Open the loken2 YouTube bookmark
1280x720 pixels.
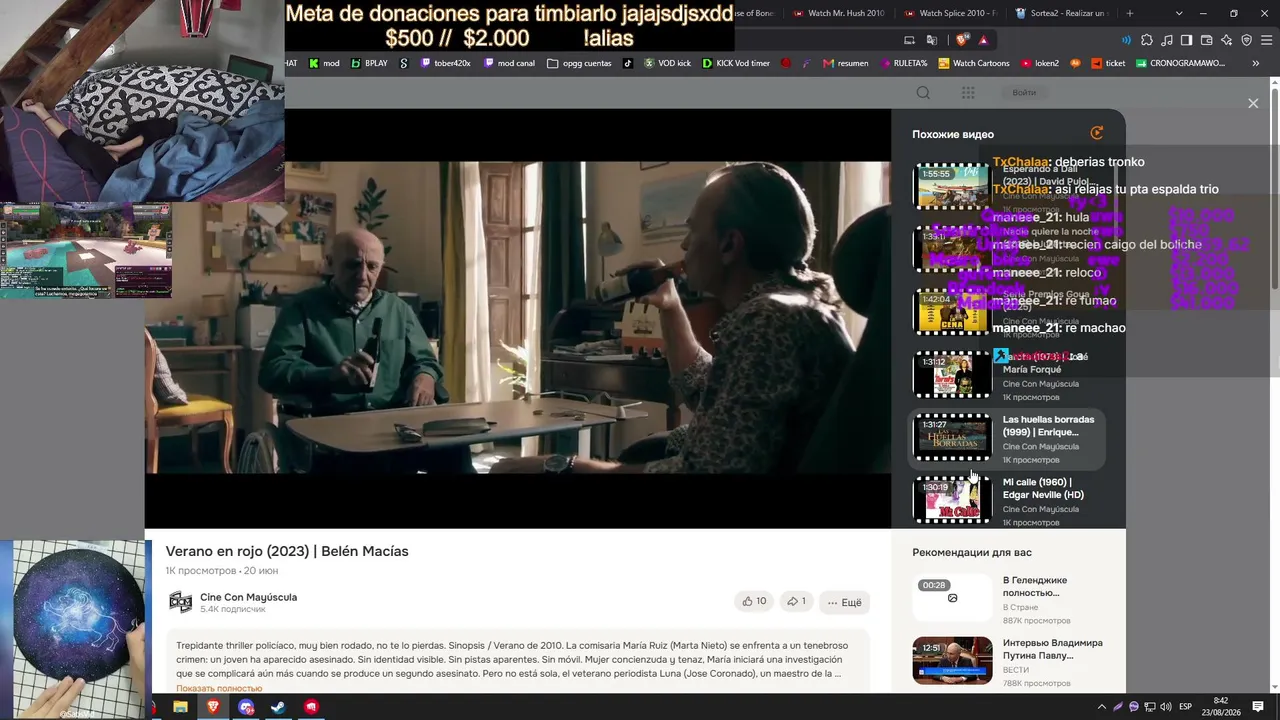[1040, 63]
